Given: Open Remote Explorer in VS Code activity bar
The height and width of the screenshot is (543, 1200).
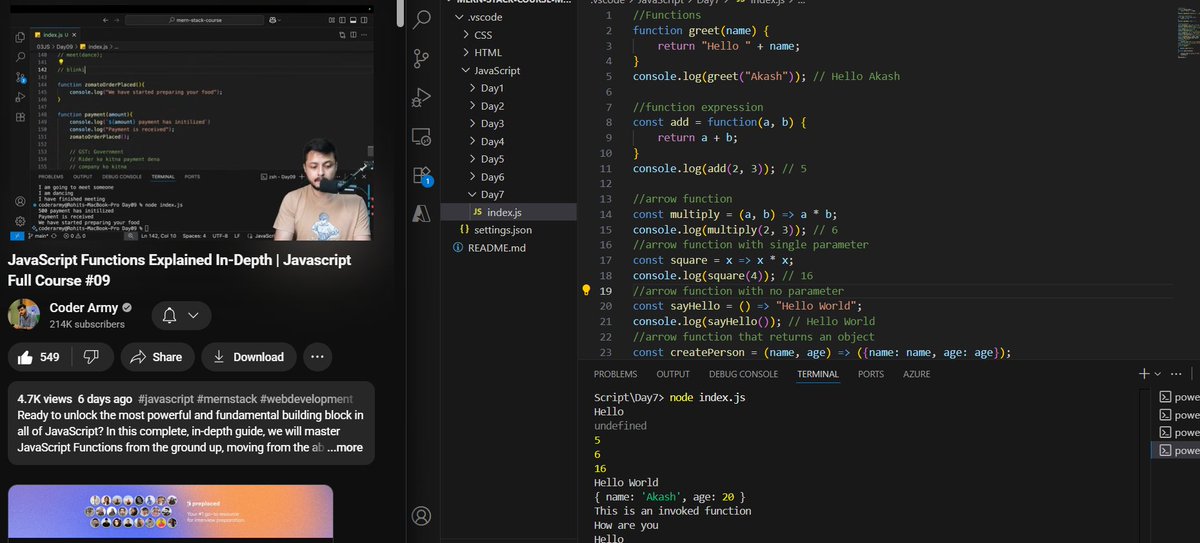Looking at the screenshot, I should click(x=422, y=135).
